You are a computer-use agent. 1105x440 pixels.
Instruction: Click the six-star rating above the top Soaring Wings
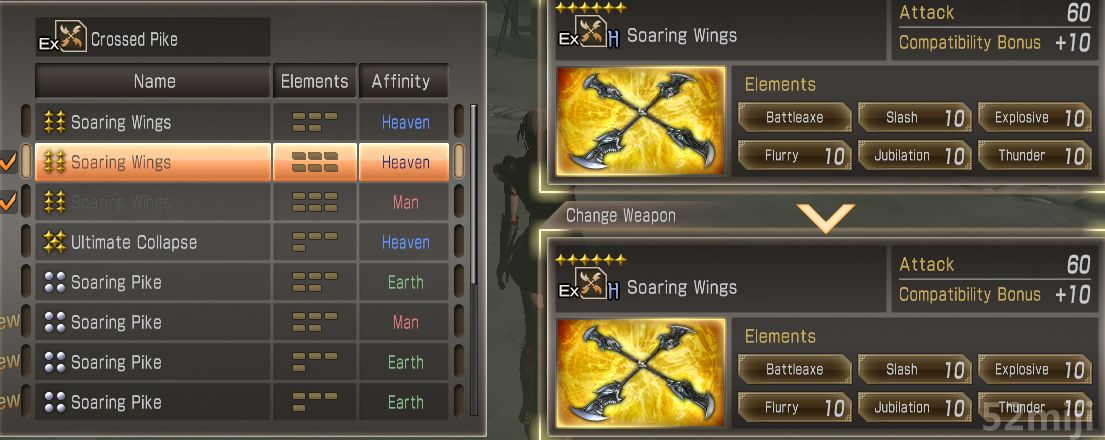tap(591, 8)
